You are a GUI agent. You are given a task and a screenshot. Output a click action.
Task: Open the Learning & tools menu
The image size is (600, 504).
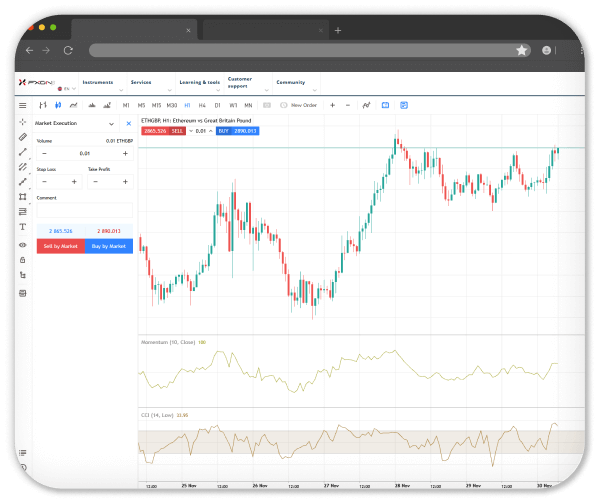(x=199, y=83)
